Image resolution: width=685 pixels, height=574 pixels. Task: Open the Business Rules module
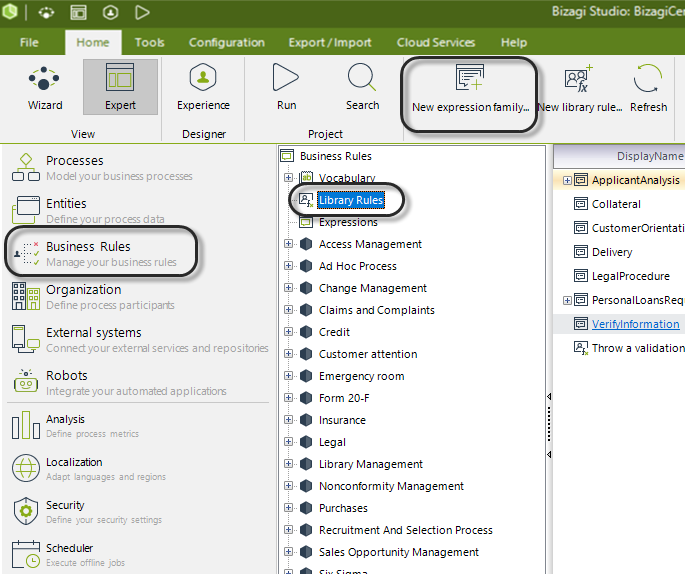click(96, 253)
